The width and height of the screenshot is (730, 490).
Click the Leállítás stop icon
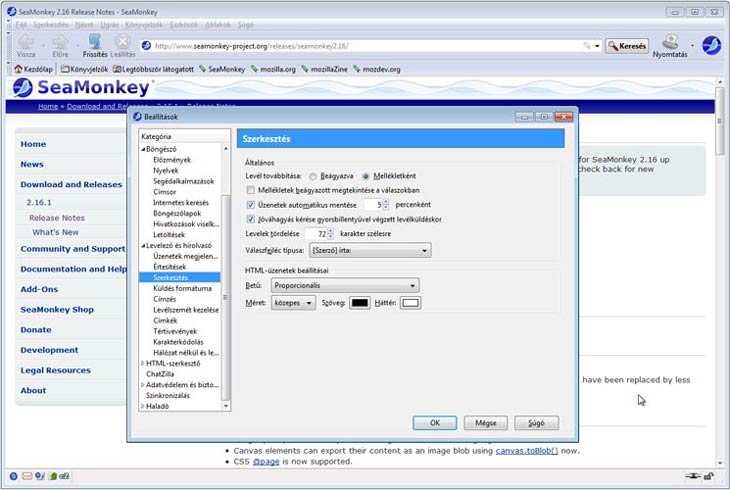click(122, 41)
